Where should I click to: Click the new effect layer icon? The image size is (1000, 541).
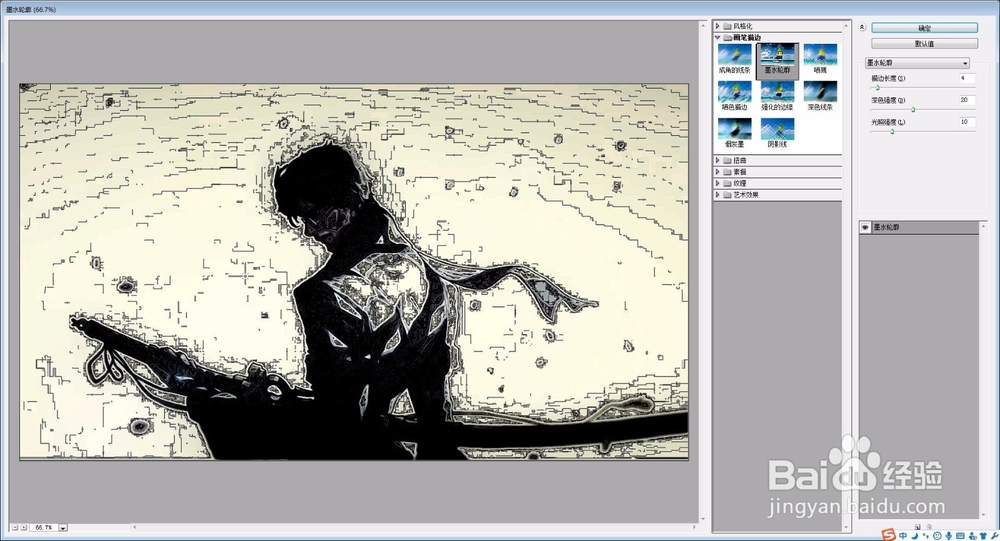[x=917, y=527]
